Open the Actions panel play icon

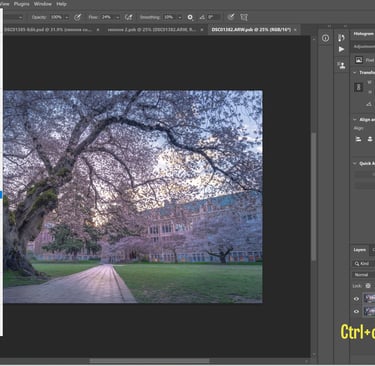click(x=341, y=49)
